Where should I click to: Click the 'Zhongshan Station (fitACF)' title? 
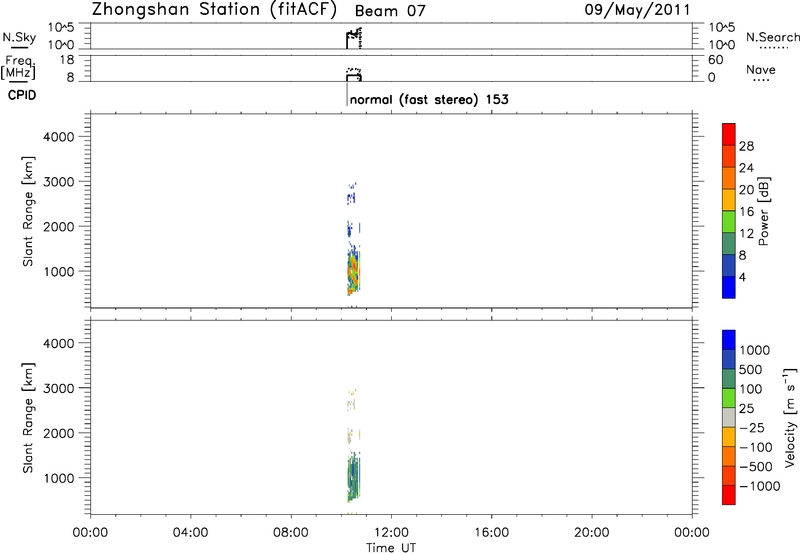pos(214,10)
